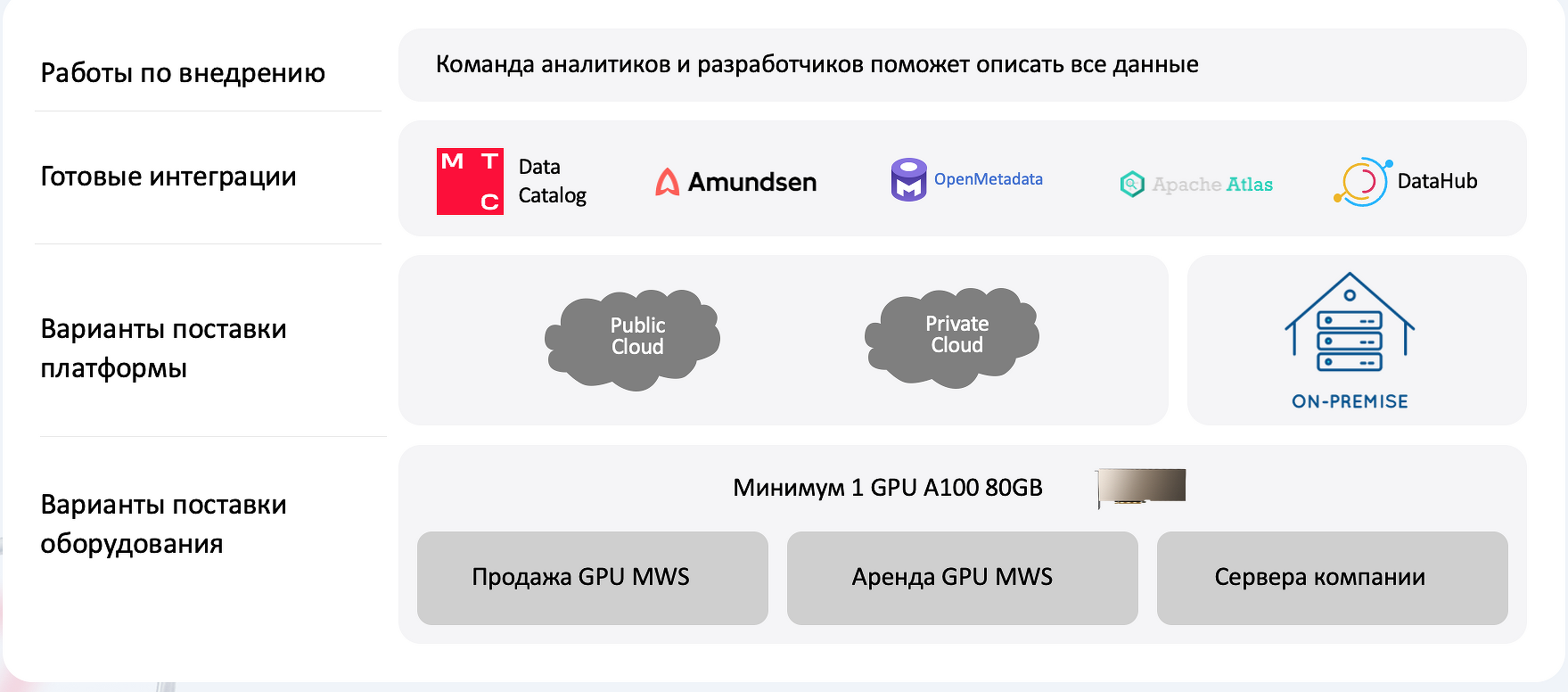The image size is (1568, 692).
Task: Select the Работы по внедрению row label
Action: [x=183, y=73]
